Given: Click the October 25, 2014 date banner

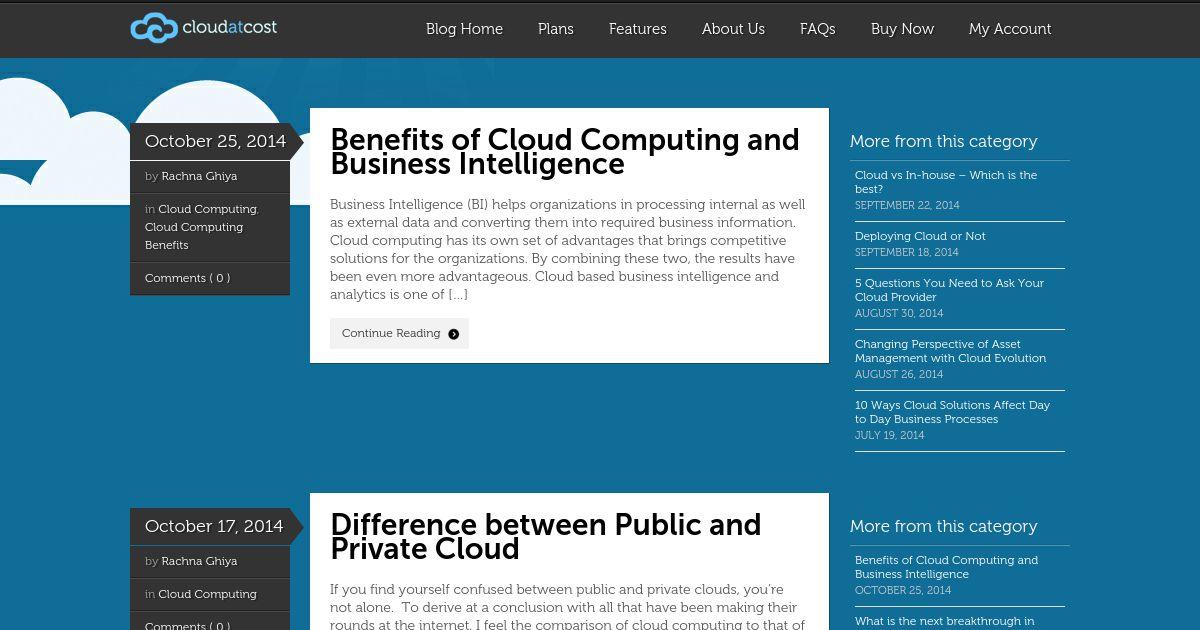Looking at the screenshot, I should [x=215, y=141].
